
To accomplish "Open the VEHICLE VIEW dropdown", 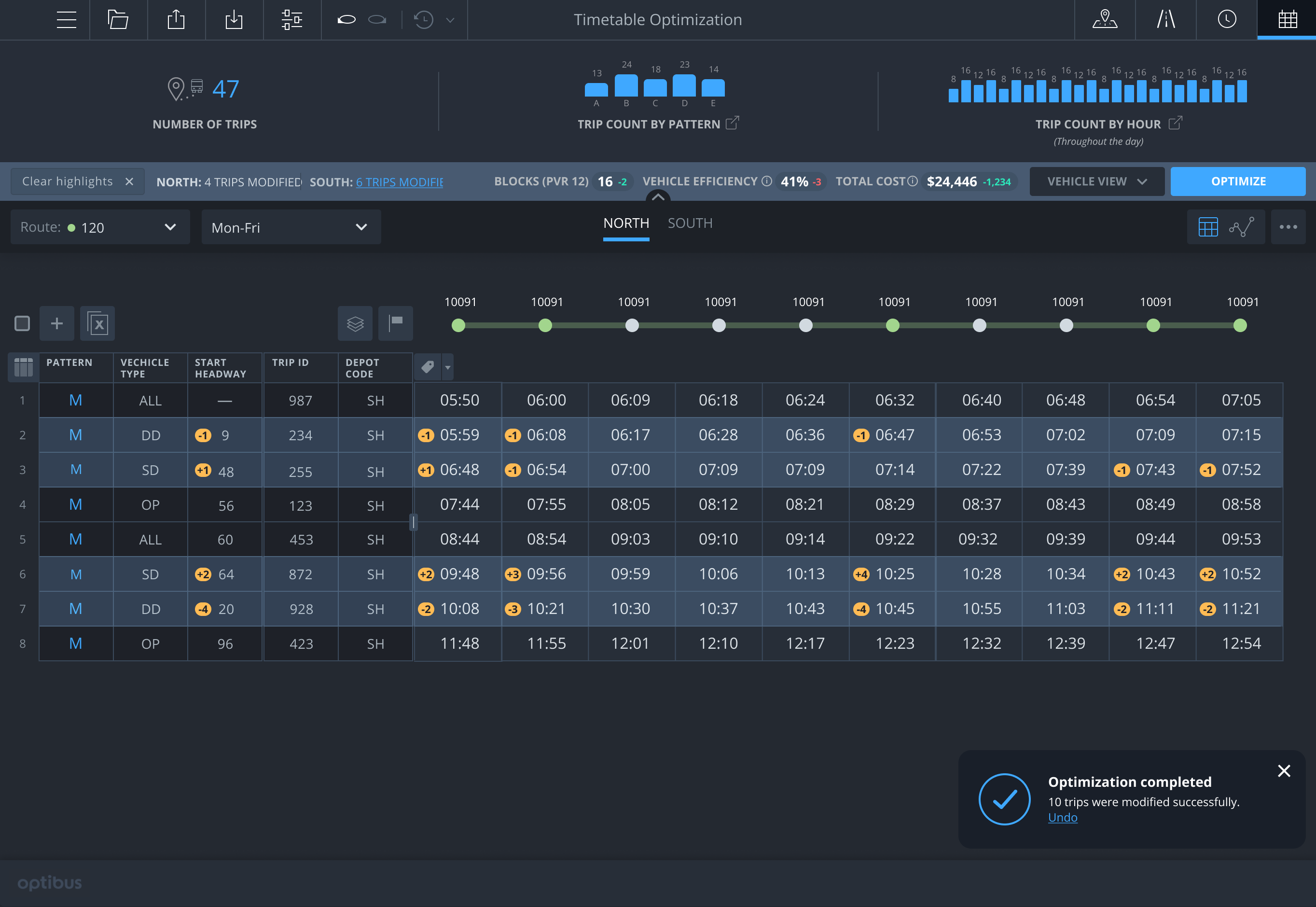I will coord(1097,181).
